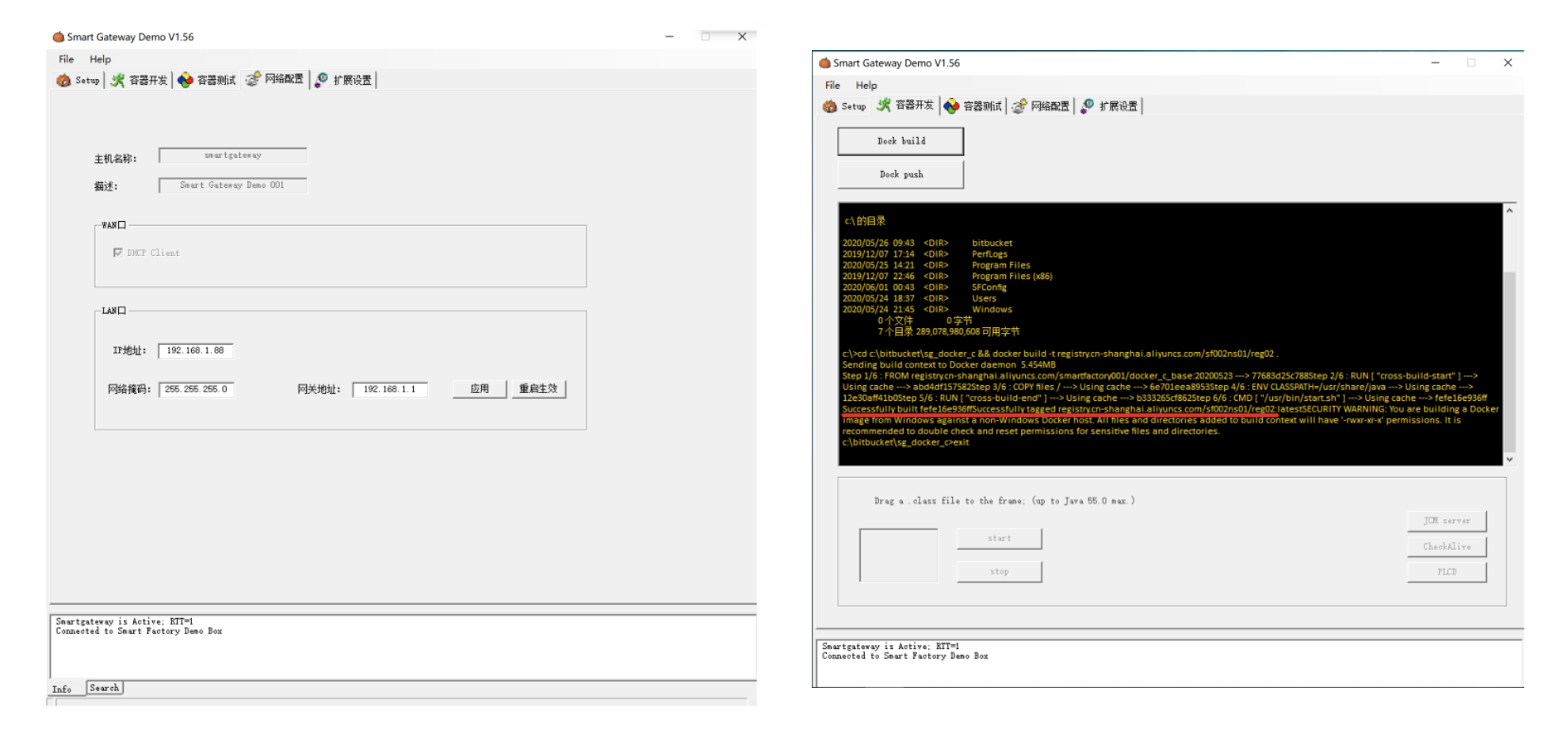1568x745 pixels.
Task: Click the start button
Action: pos(999,539)
